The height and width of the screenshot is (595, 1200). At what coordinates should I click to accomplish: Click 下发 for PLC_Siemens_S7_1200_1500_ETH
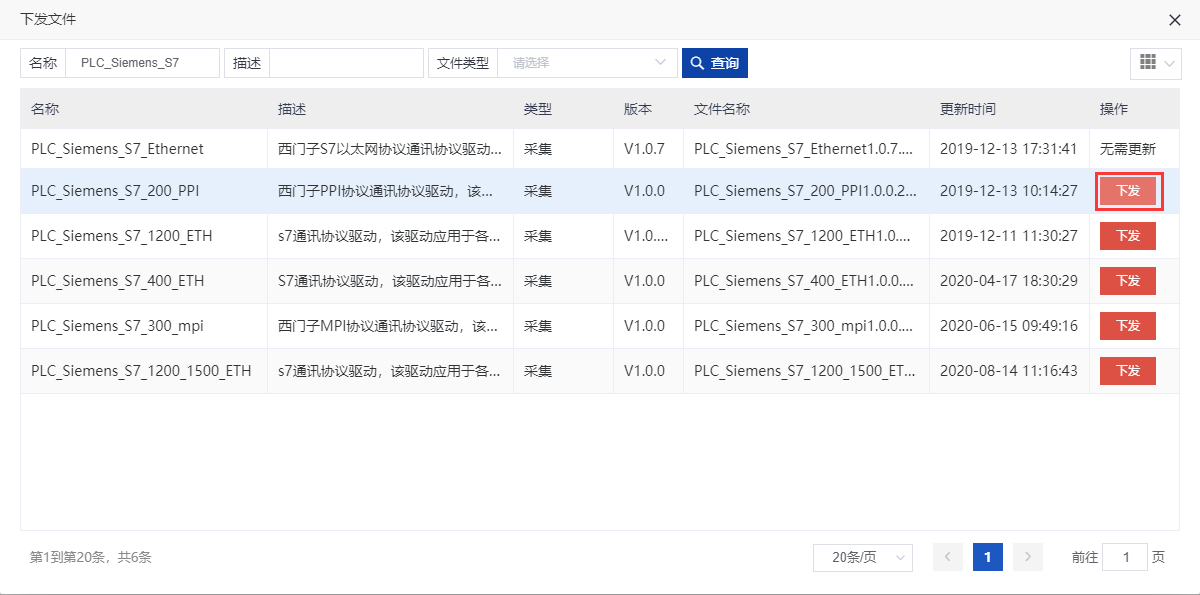tap(1128, 371)
